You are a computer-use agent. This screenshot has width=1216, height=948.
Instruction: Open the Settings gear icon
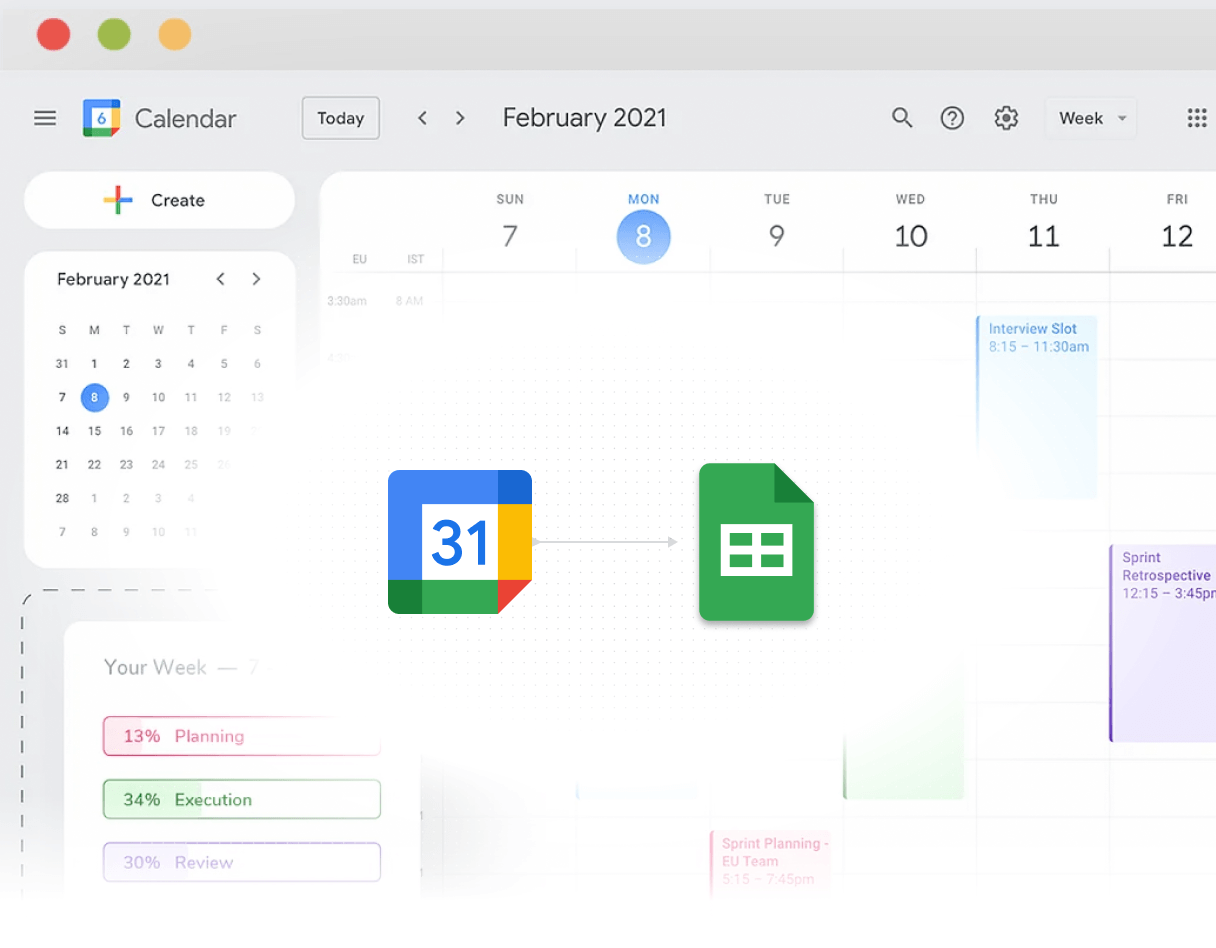click(1006, 118)
